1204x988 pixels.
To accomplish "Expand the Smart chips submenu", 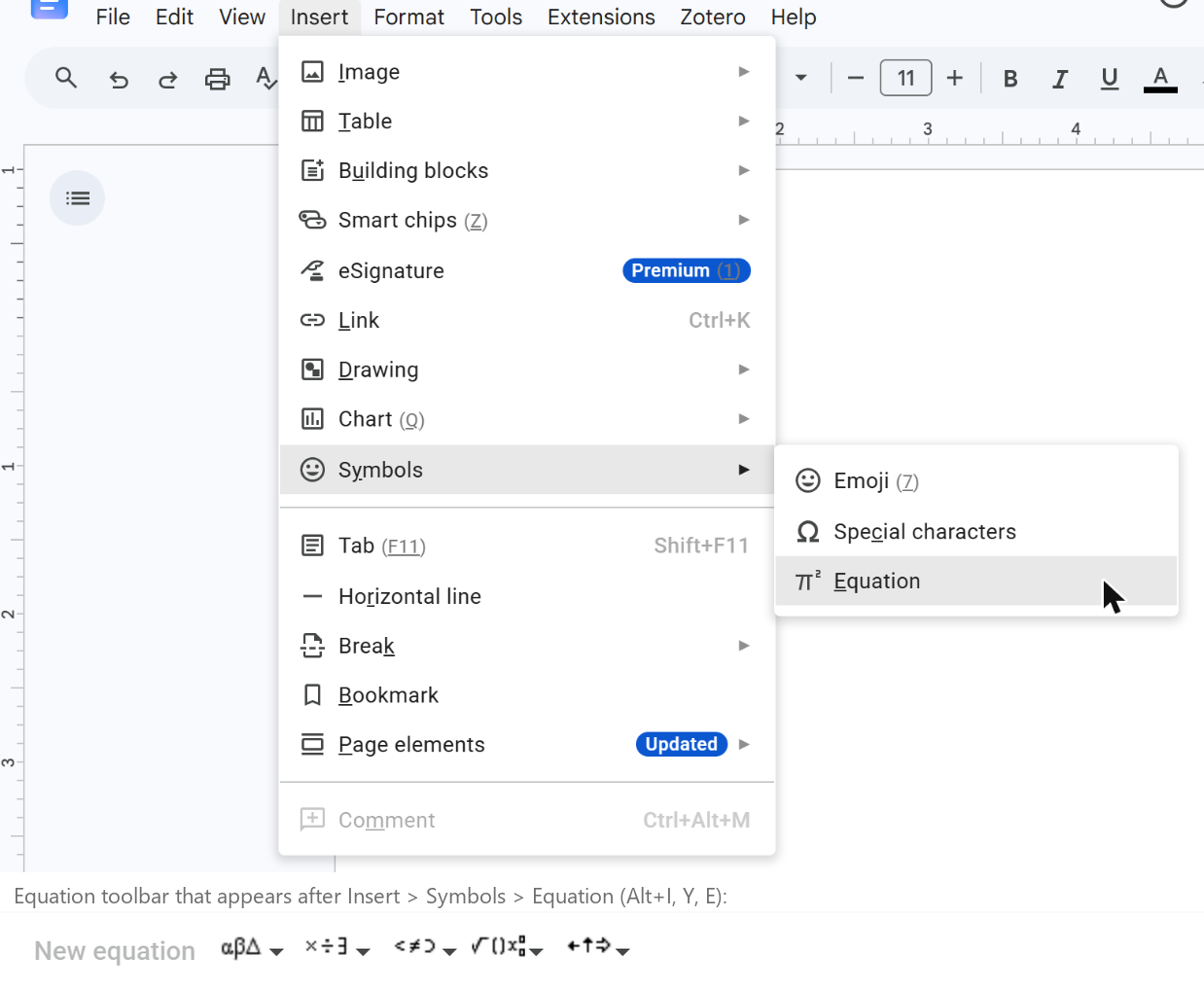I will pyautogui.click(x=527, y=221).
